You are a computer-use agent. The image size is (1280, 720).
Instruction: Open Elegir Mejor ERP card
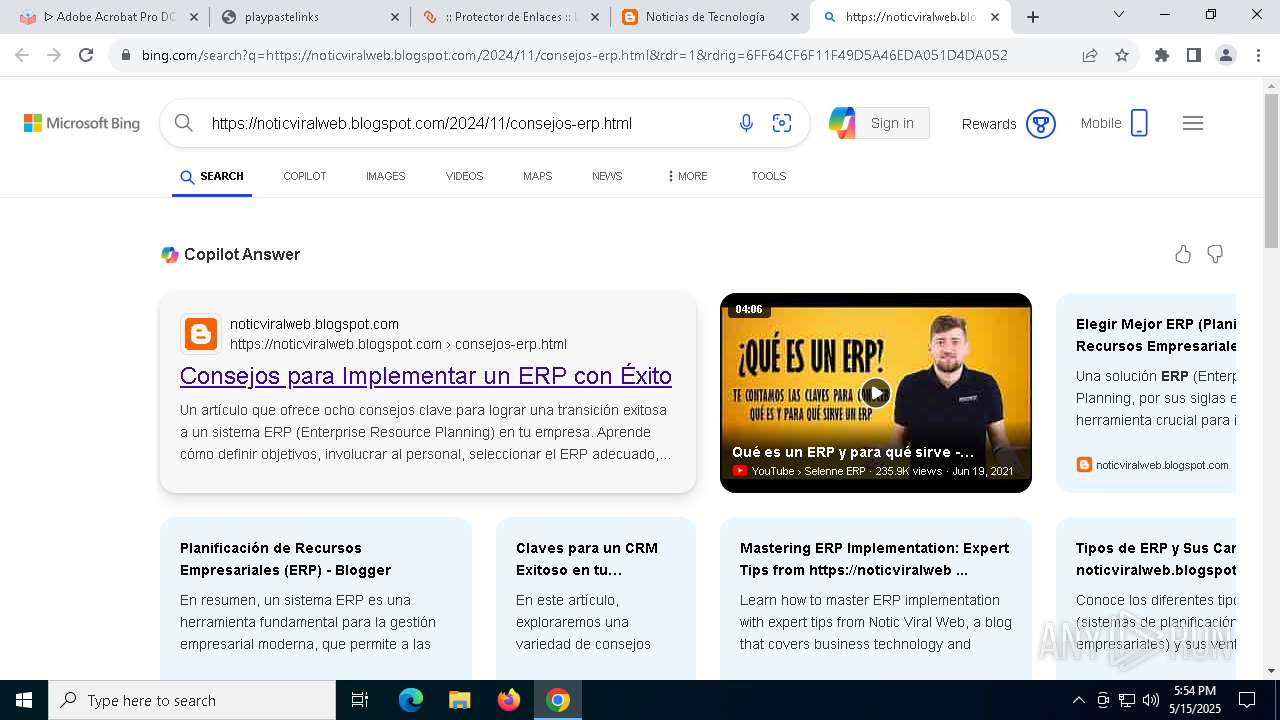[x=1146, y=392]
